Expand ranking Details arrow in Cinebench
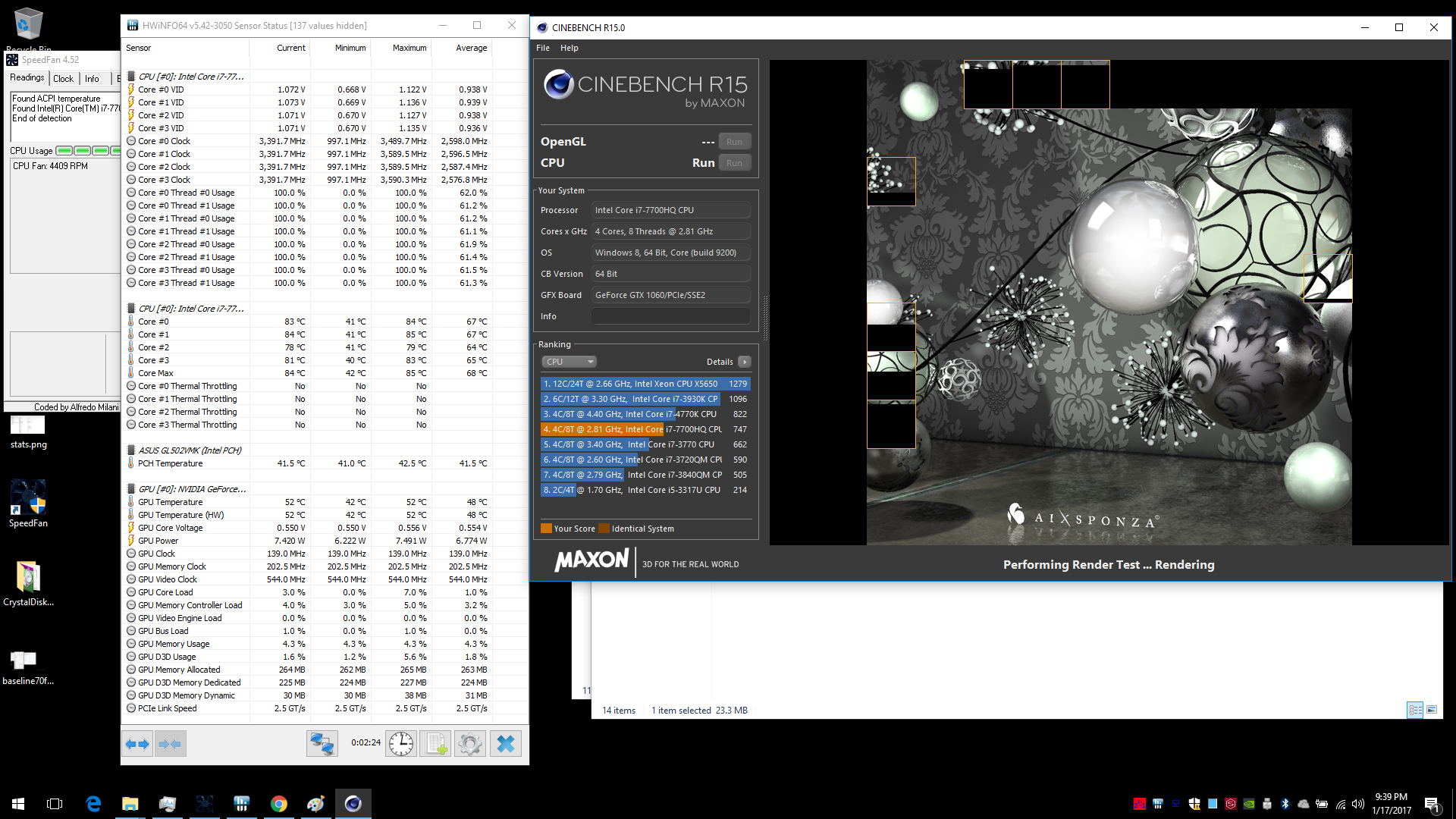The image size is (1456, 819). coord(745,362)
